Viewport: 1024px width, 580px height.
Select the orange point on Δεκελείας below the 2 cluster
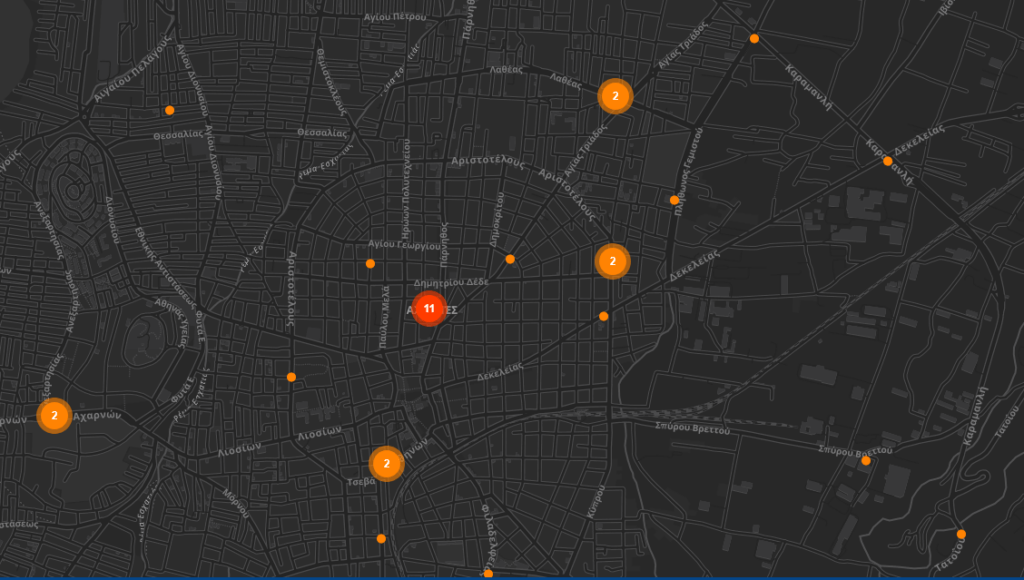[x=603, y=316]
